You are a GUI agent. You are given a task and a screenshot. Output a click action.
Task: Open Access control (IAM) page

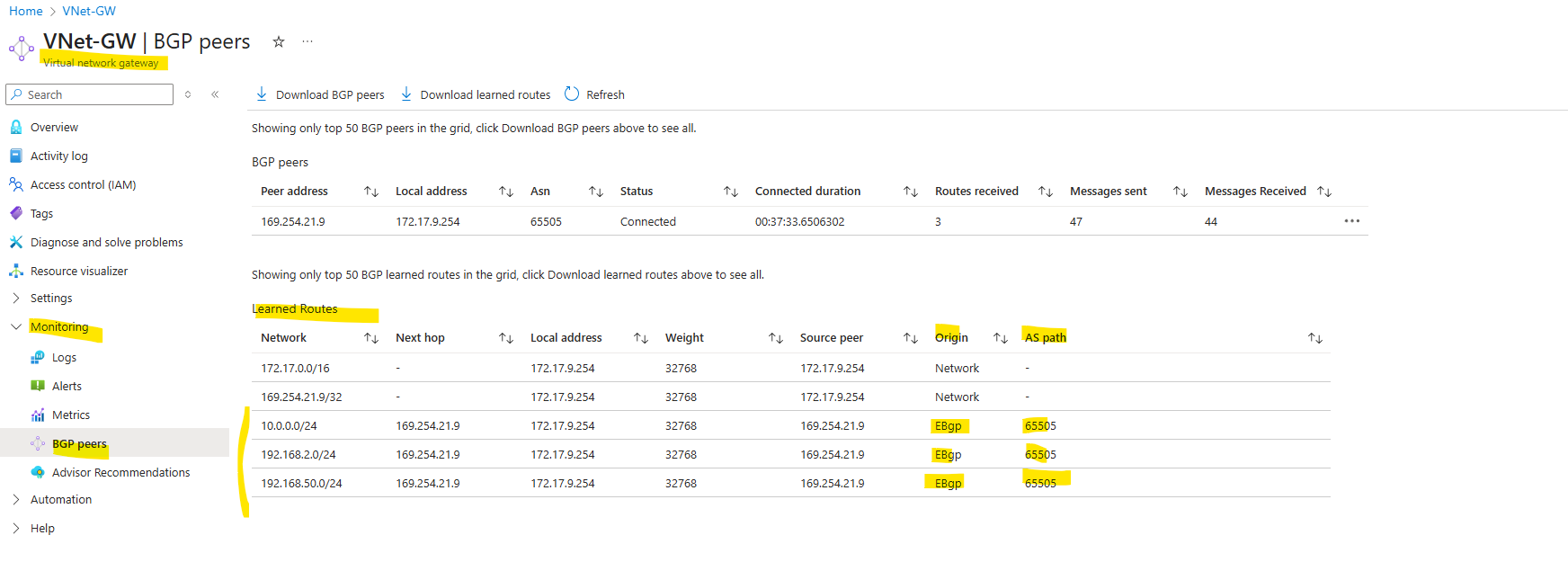point(83,185)
